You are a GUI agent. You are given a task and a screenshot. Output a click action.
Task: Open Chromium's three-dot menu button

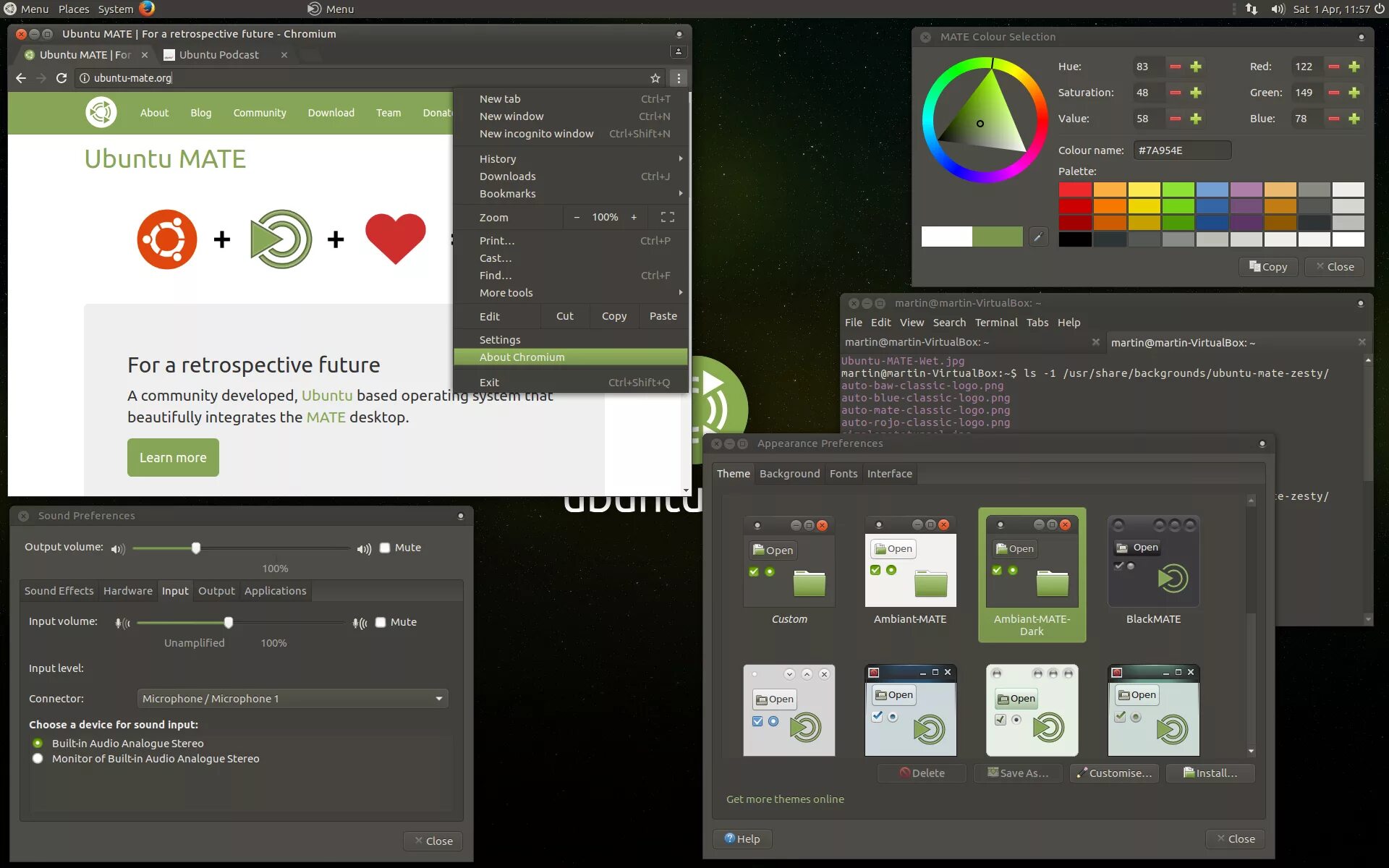678,78
